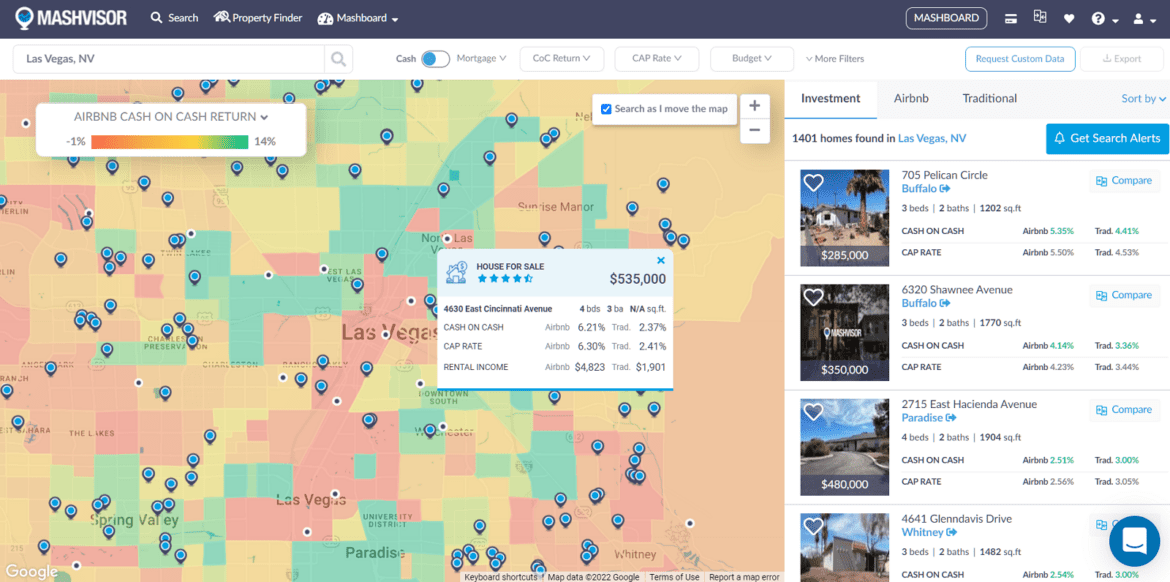
Task: Open the Mashboard menu
Action: click(357, 18)
